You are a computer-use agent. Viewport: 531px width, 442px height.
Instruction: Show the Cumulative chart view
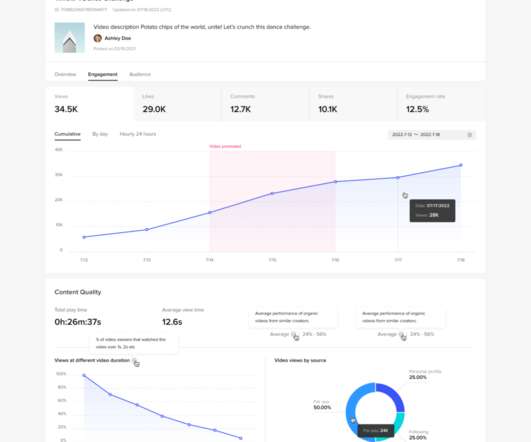tap(67, 134)
